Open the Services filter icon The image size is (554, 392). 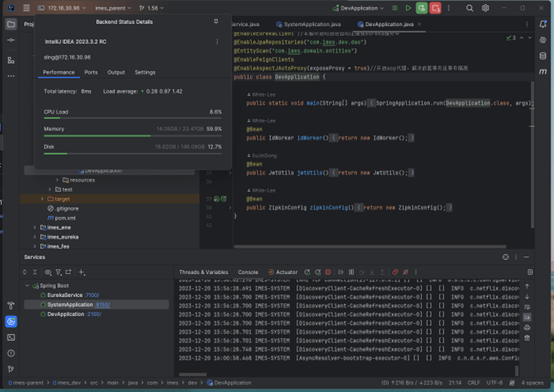tap(58, 272)
